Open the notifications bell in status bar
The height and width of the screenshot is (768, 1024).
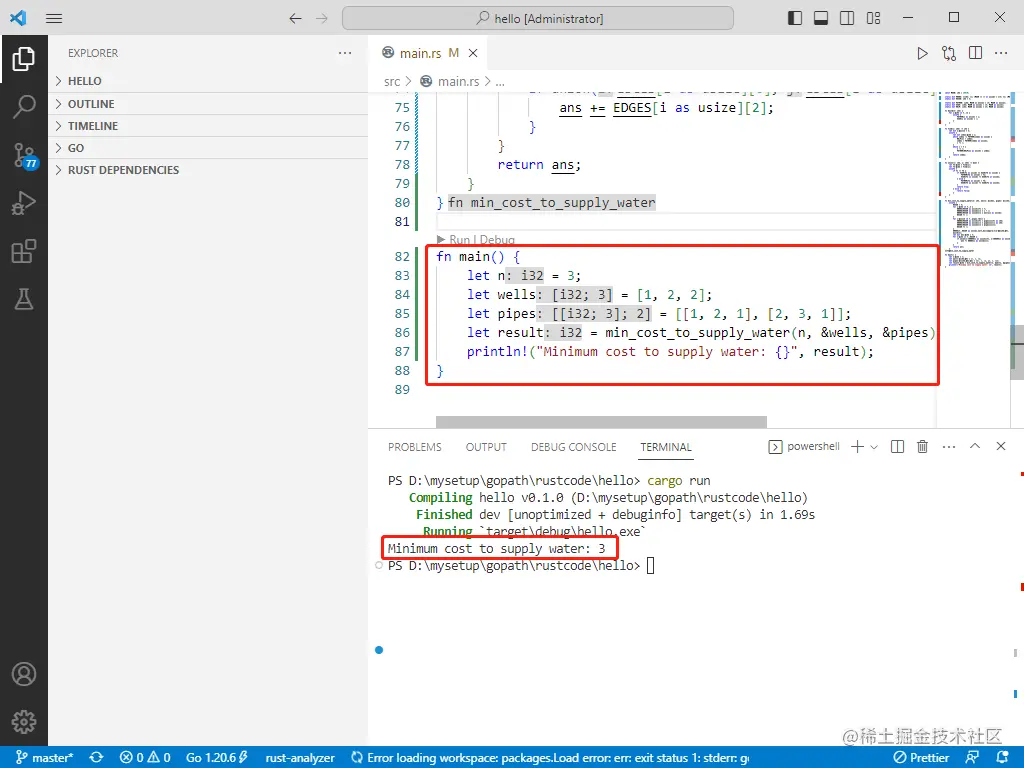coord(1003,758)
